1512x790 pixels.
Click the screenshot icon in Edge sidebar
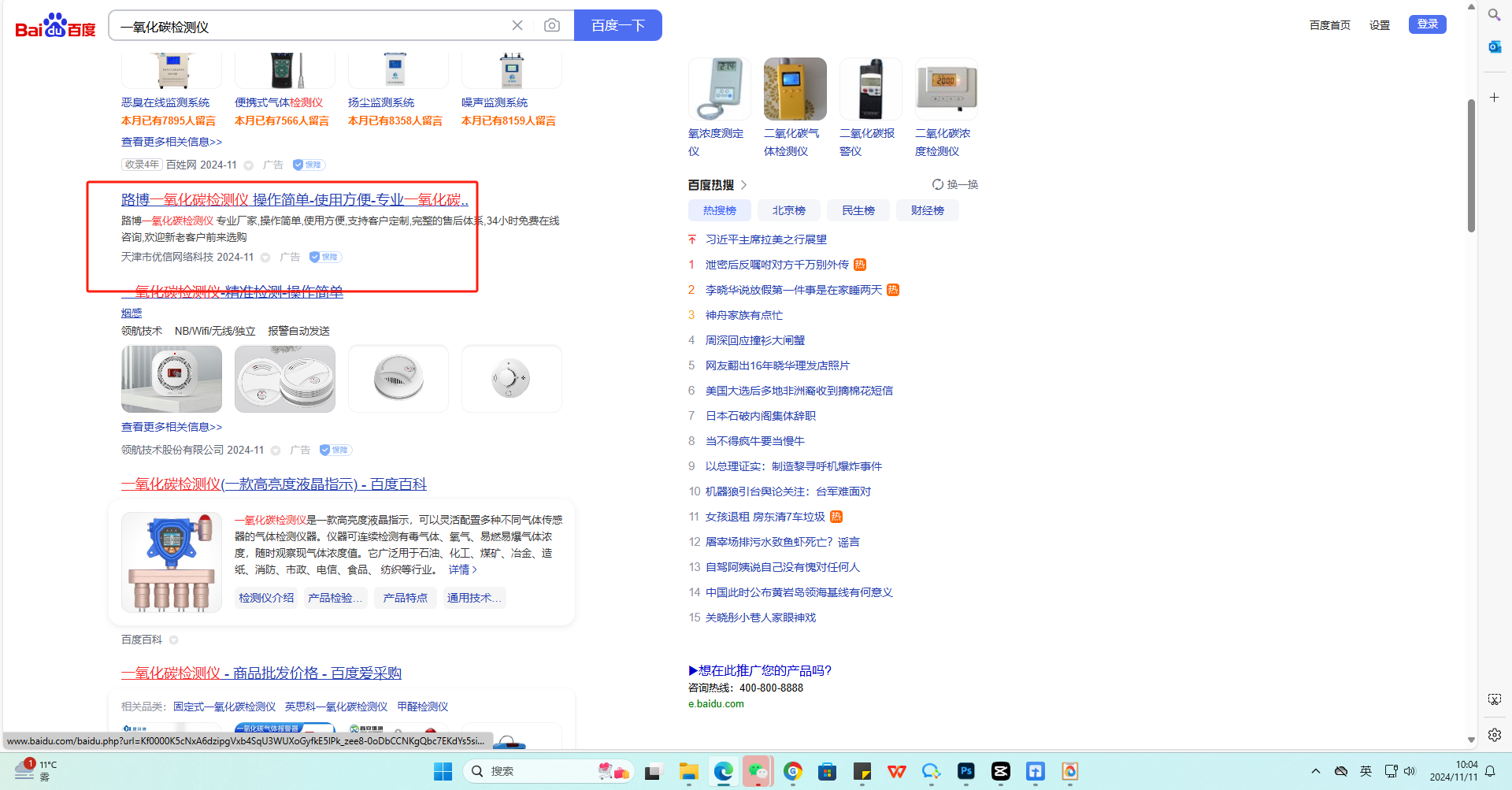coord(1494,699)
